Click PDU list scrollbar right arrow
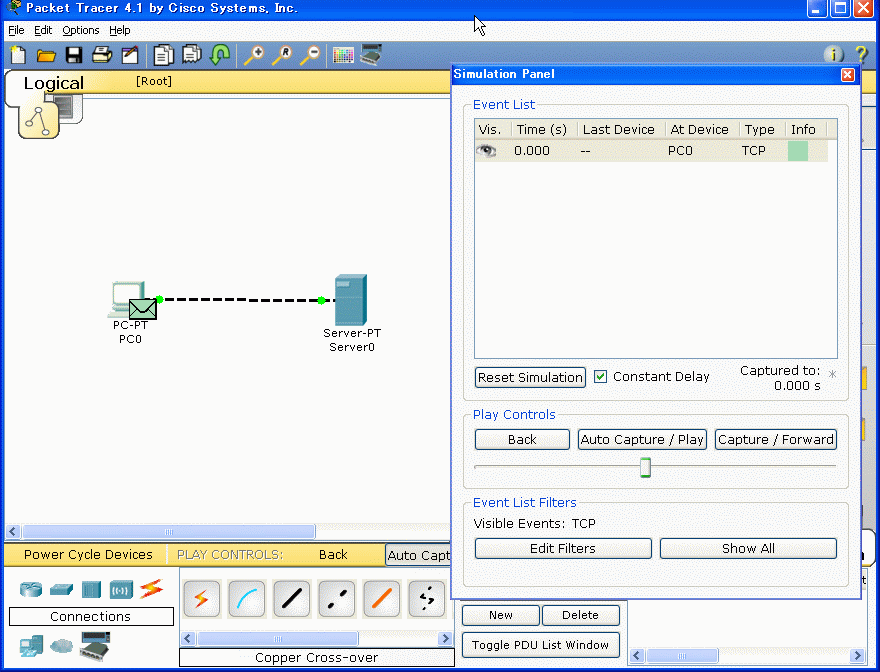The width and height of the screenshot is (880, 672). coord(857,655)
